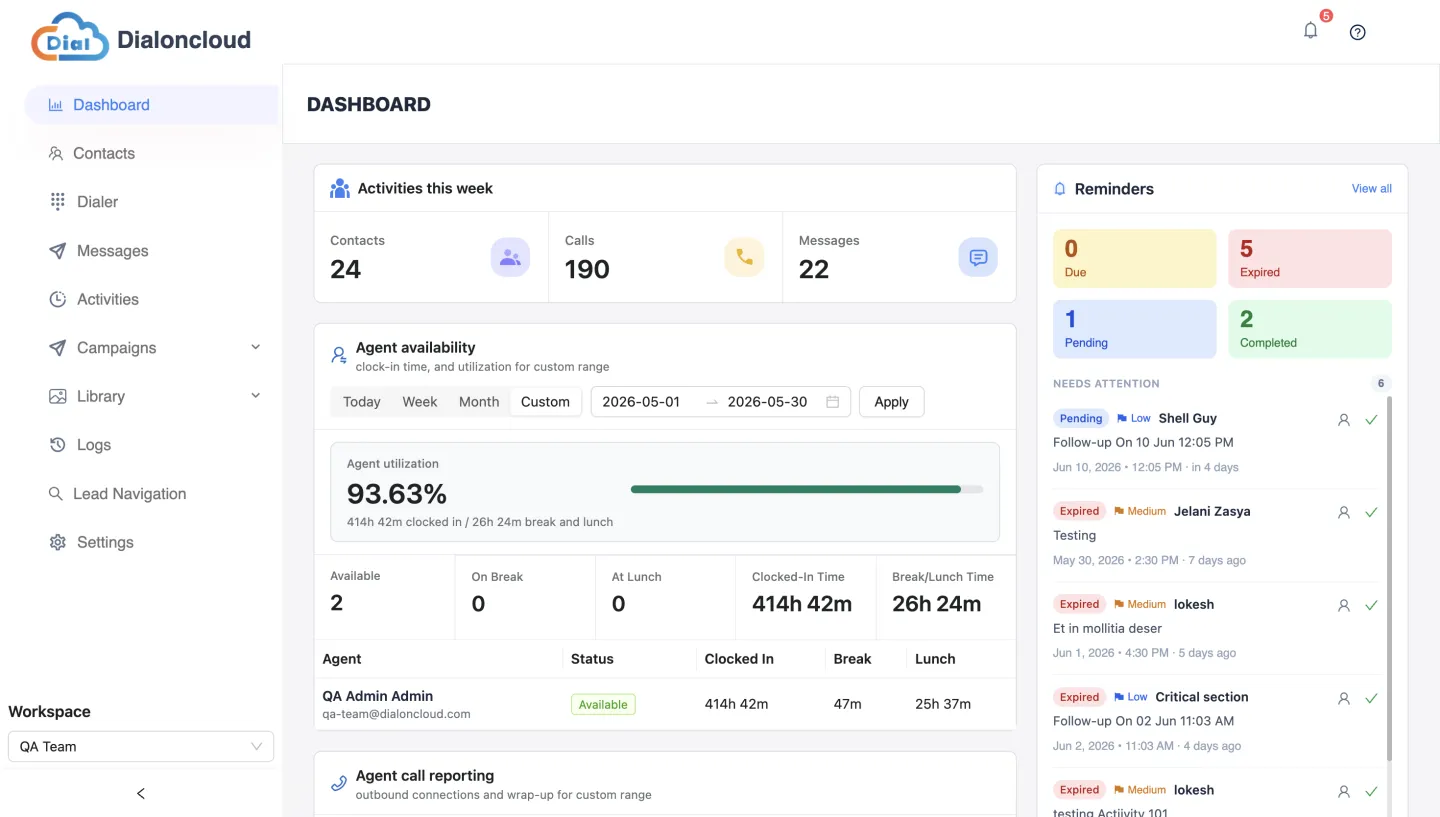Viewport: 1440px width, 817px height.
Task: Open the QA Team workspace dropdown
Action: click(x=141, y=746)
